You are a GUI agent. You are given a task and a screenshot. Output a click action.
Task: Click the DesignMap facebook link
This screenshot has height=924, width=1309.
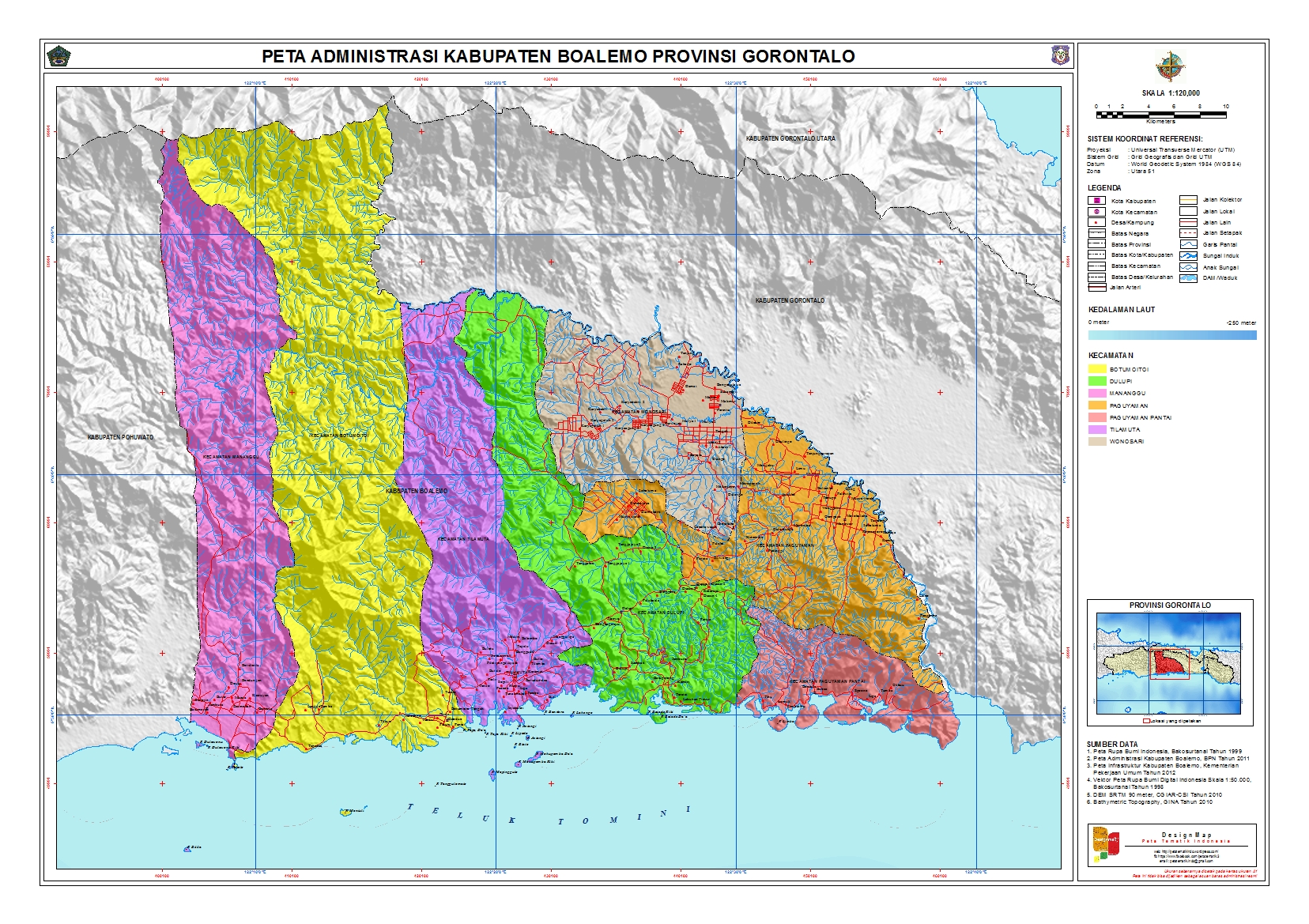(x=1186, y=856)
